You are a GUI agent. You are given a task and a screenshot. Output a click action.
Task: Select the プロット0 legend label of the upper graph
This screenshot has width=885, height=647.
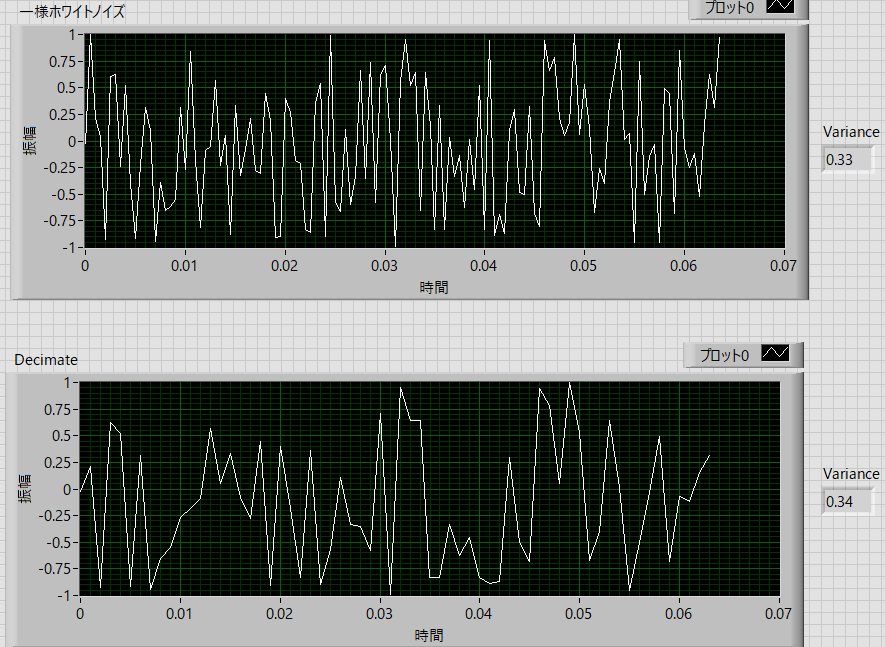tap(726, 7)
